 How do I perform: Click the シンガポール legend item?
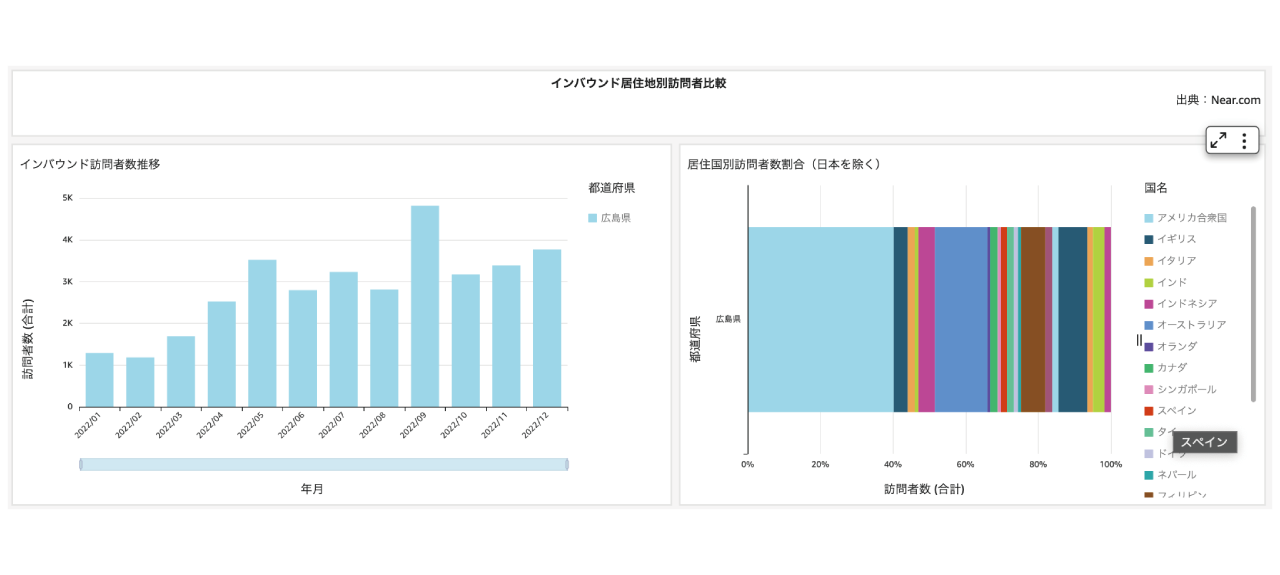pos(1186,389)
